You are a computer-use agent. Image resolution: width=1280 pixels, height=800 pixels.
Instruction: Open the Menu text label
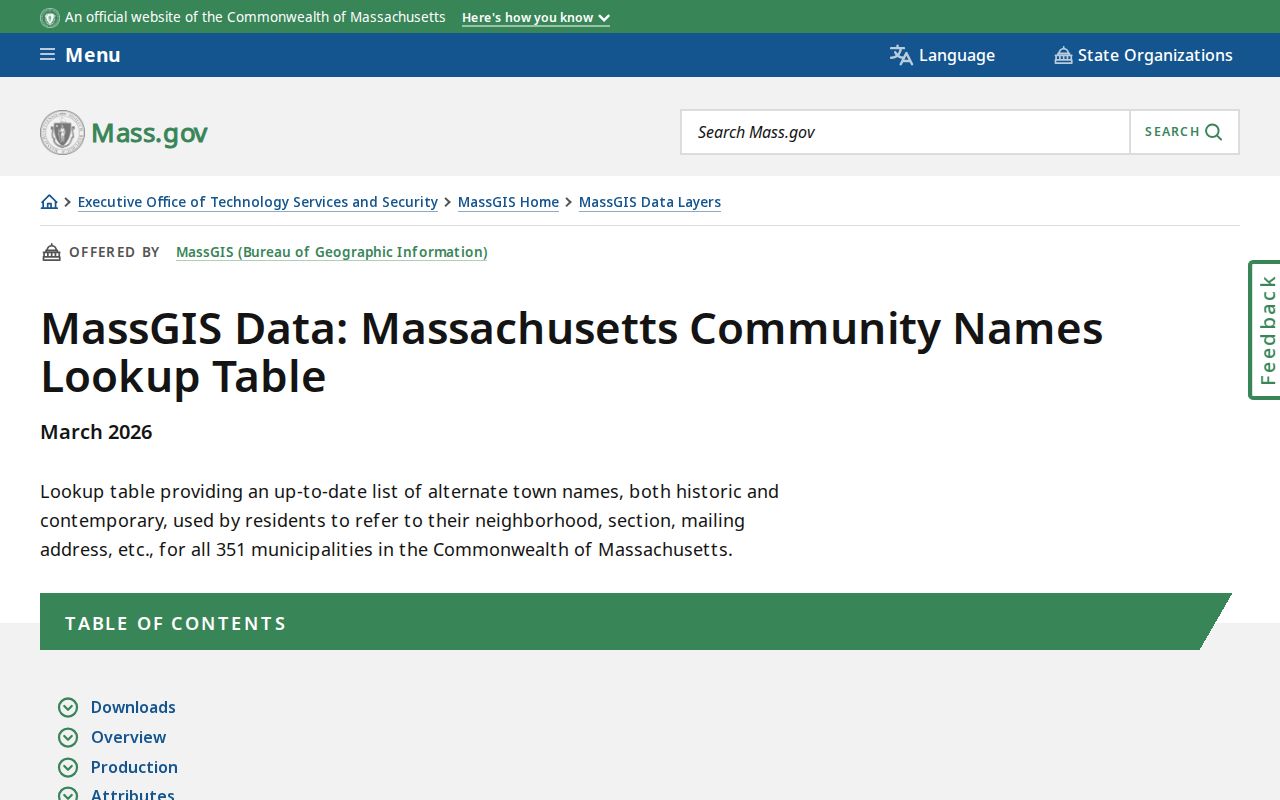coord(93,55)
